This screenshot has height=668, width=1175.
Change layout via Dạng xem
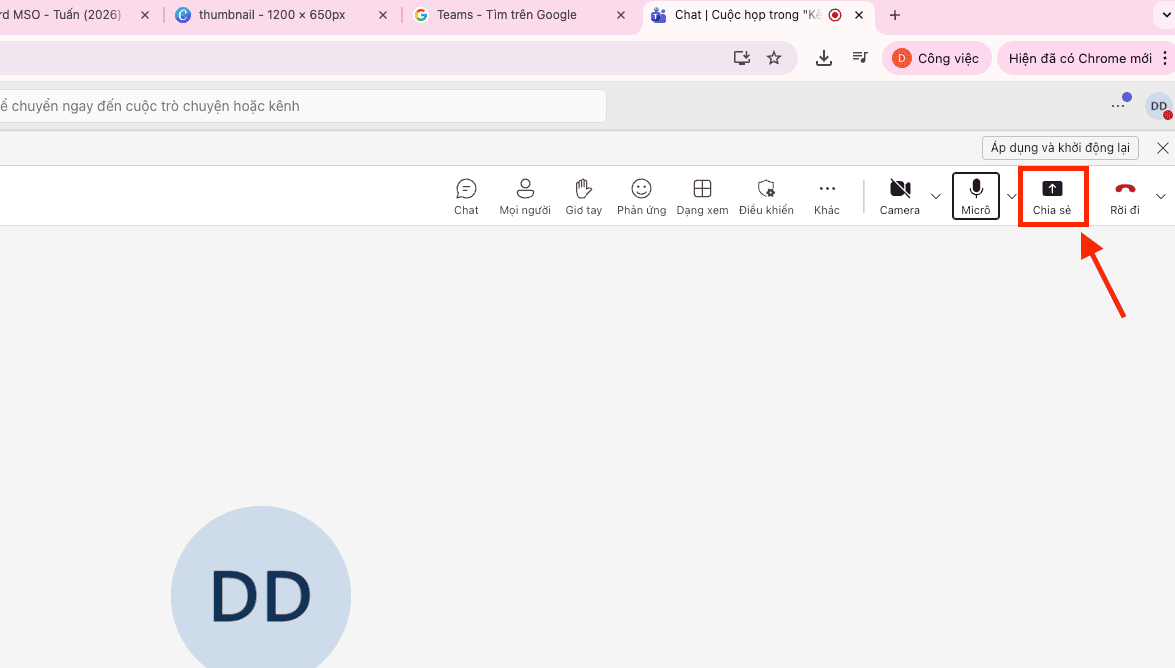click(702, 196)
